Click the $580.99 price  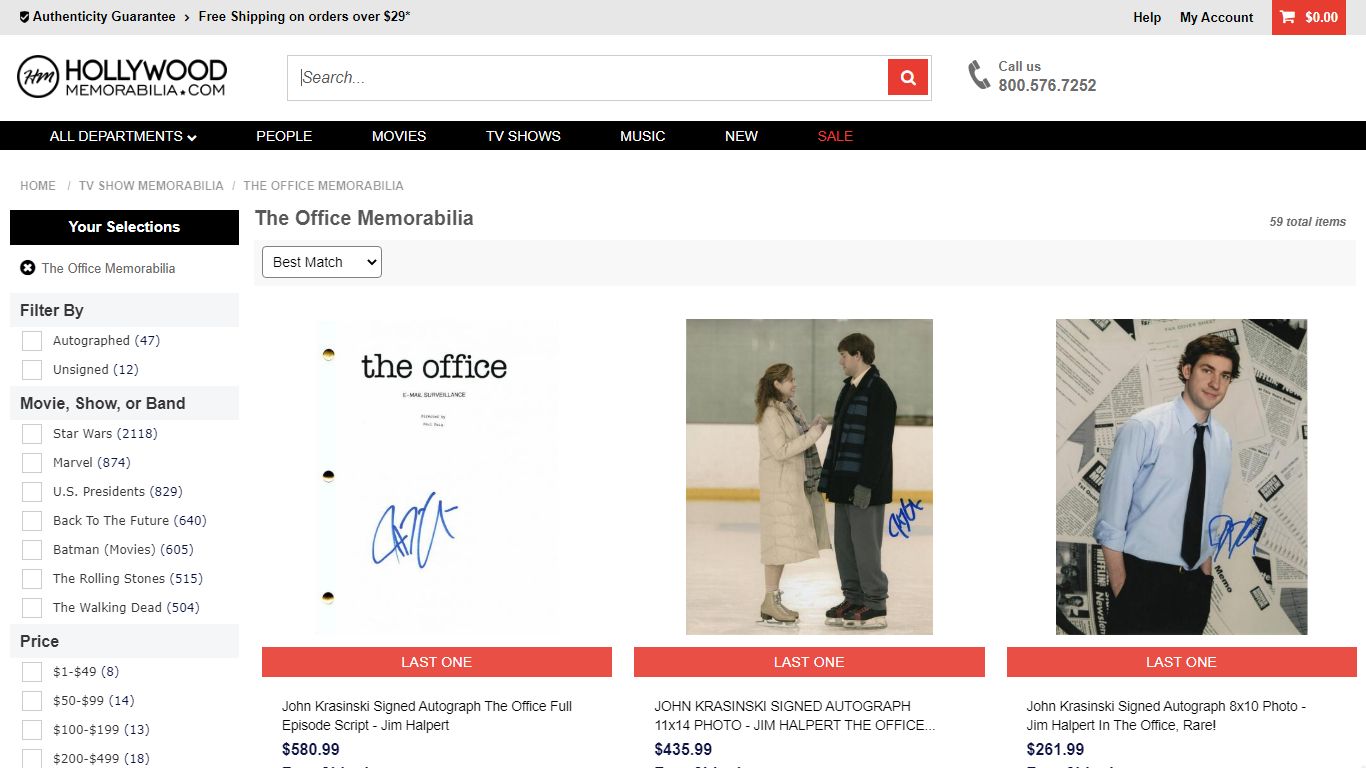pos(311,749)
